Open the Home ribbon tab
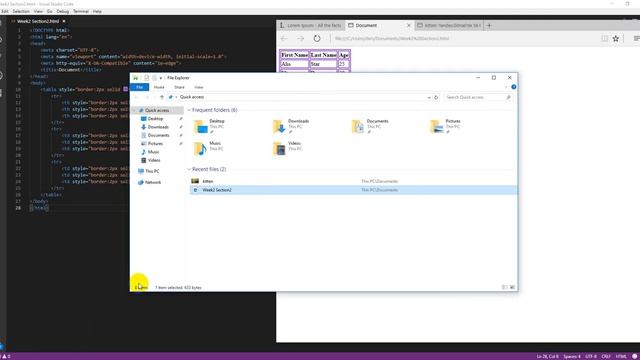The height and width of the screenshot is (360, 640). point(159,87)
